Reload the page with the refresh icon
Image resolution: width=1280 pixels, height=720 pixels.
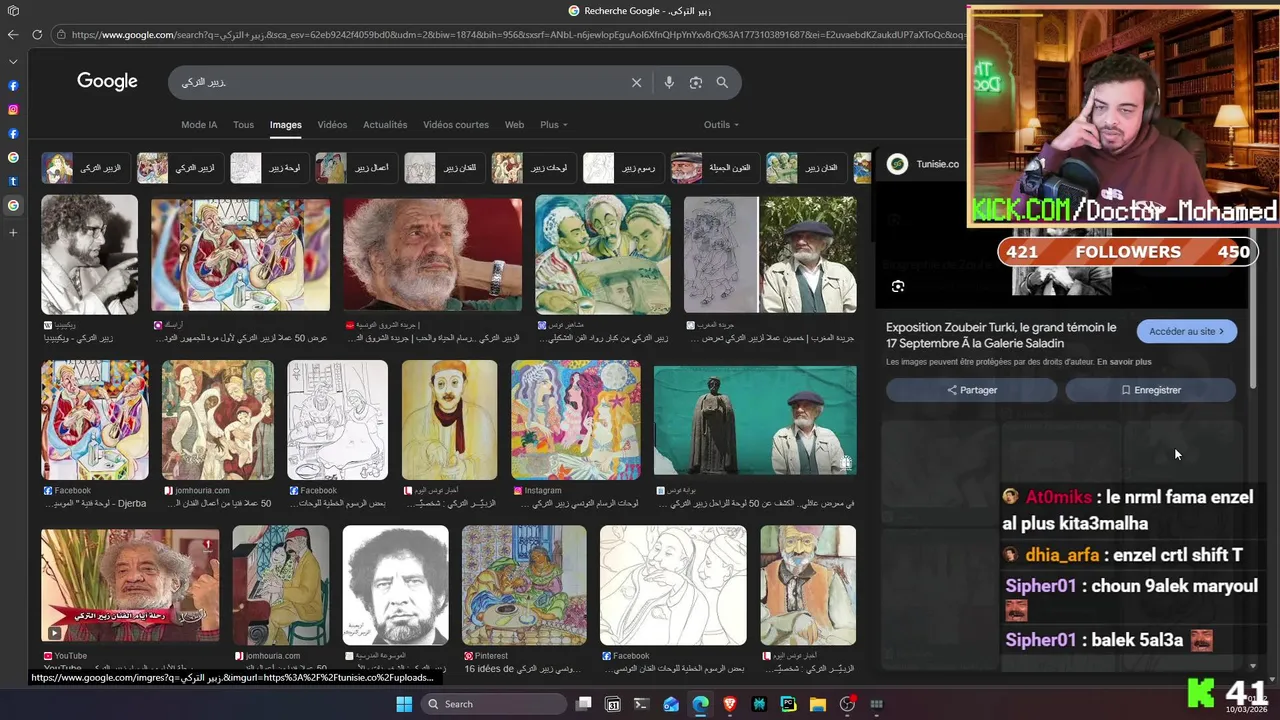click(x=37, y=34)
